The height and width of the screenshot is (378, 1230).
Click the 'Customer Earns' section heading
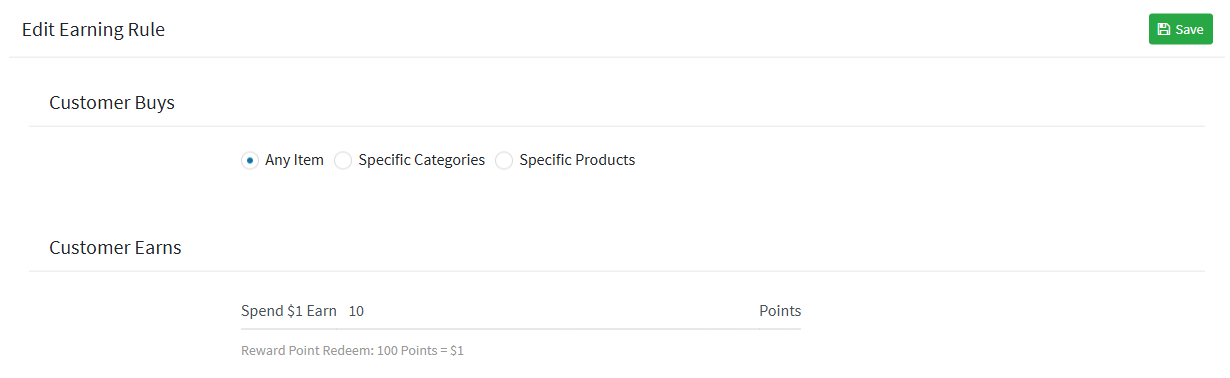[x=115, y=247]
